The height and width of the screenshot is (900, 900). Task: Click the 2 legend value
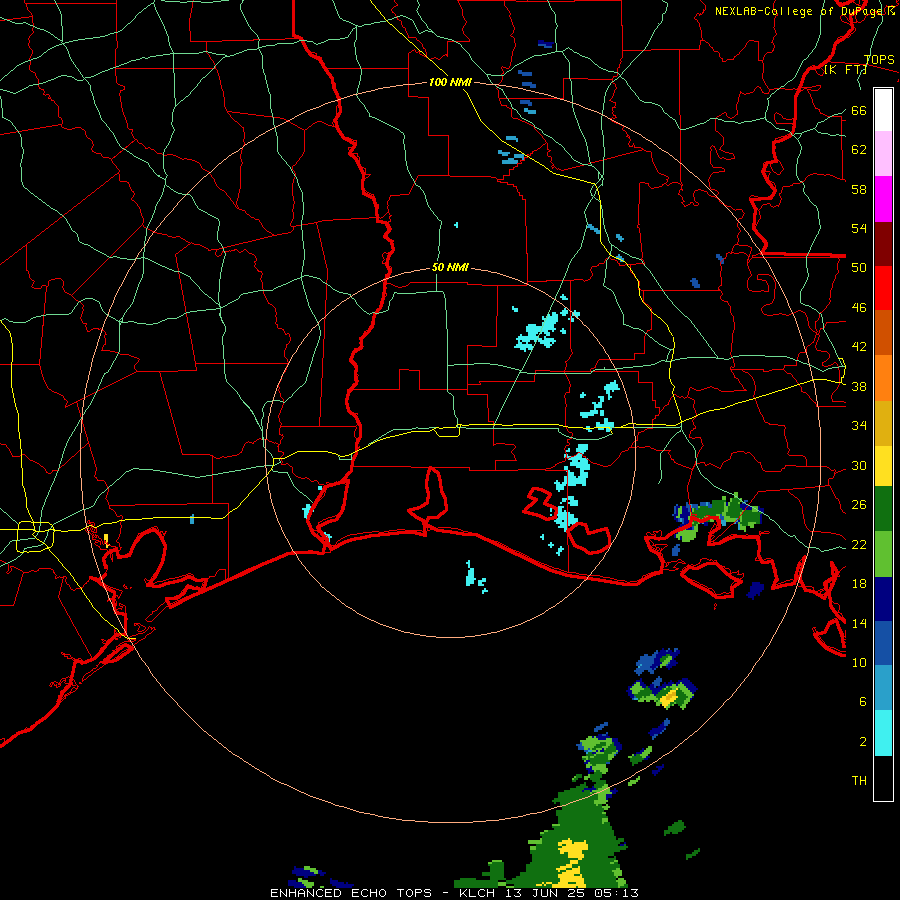(x=863, y=742)
